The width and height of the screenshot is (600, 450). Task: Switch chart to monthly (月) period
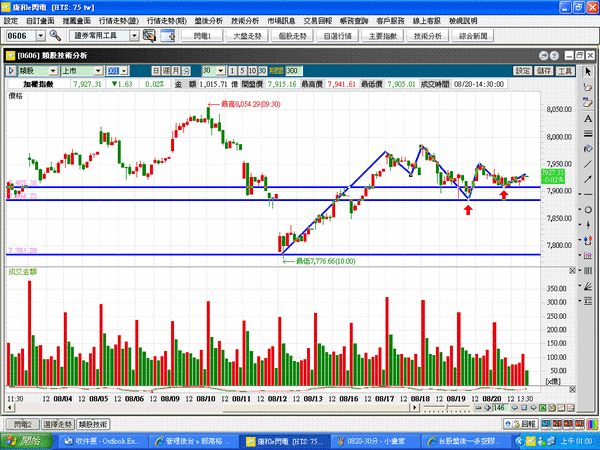point(176,71)
